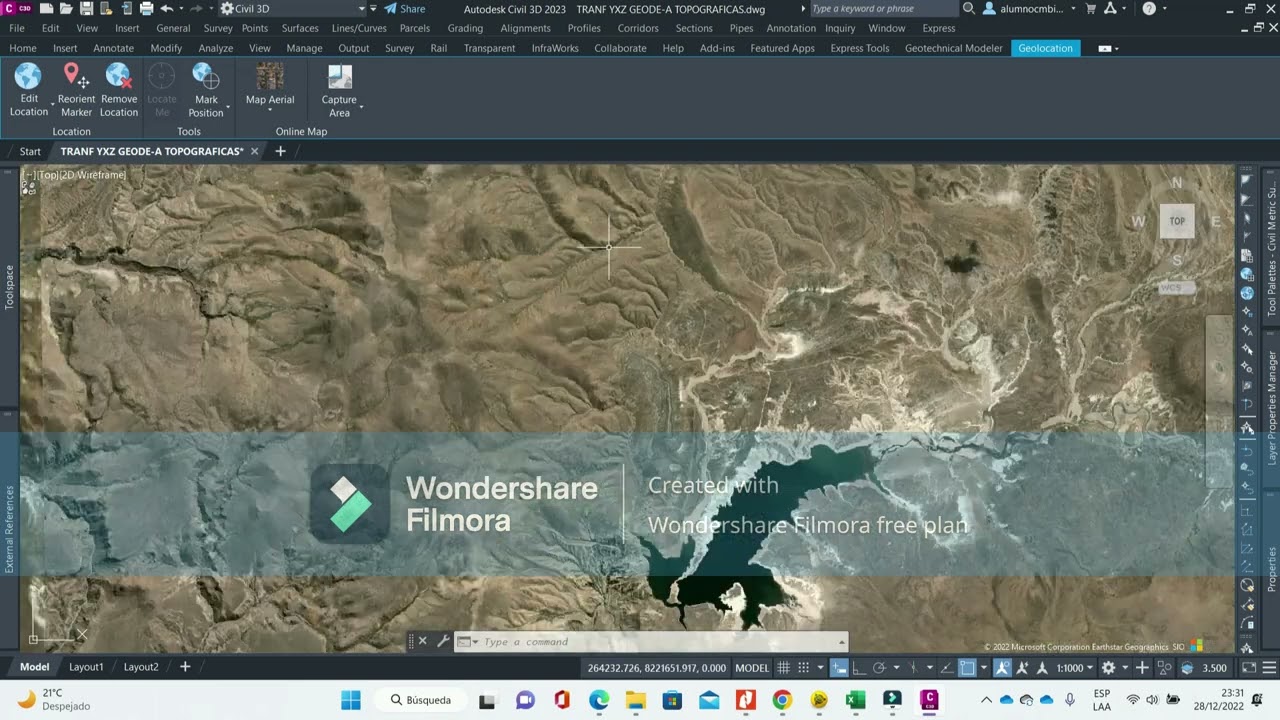Click the status bar customization hamburger icon
1280x720 pixels.
[x=1267, y=668]
